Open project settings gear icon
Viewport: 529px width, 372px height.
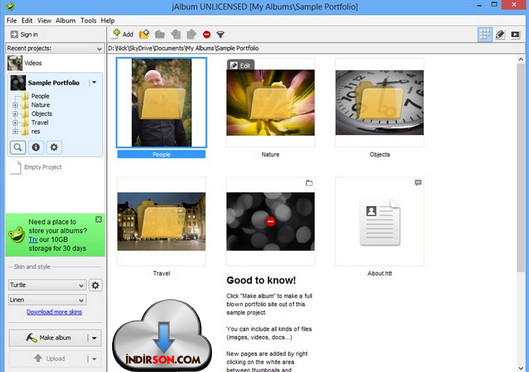54,147
